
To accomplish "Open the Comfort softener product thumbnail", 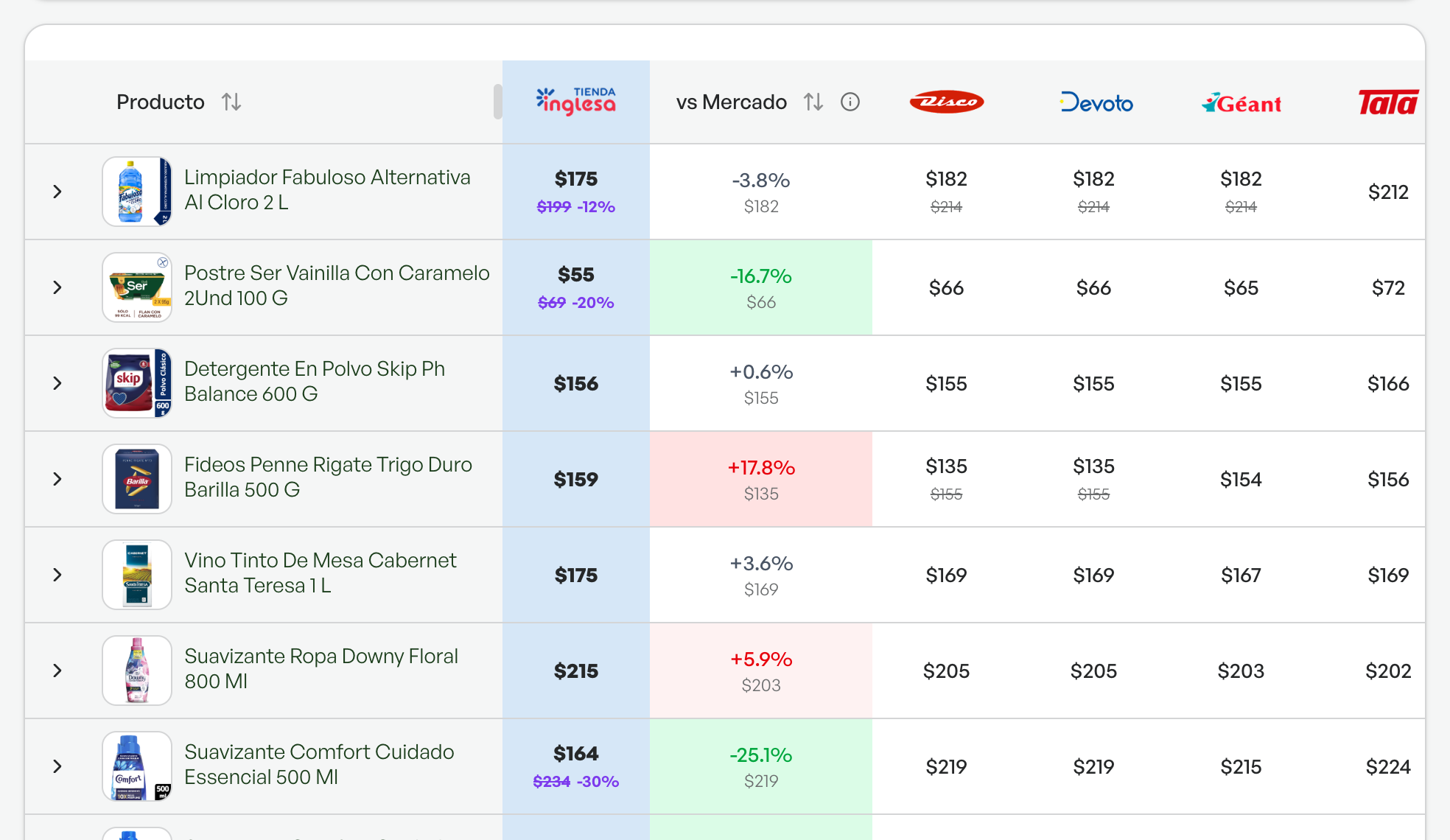I will 137,766.
